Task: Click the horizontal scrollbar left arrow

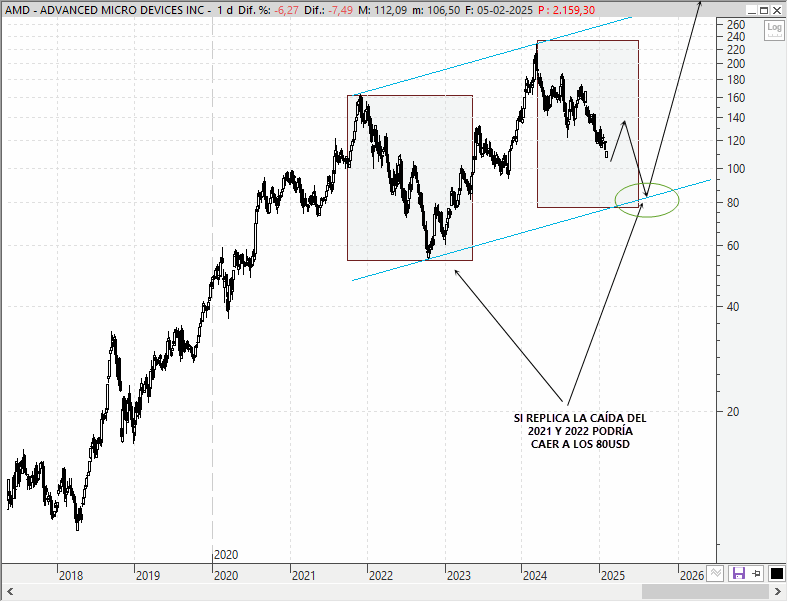Action: pos(9,591)
